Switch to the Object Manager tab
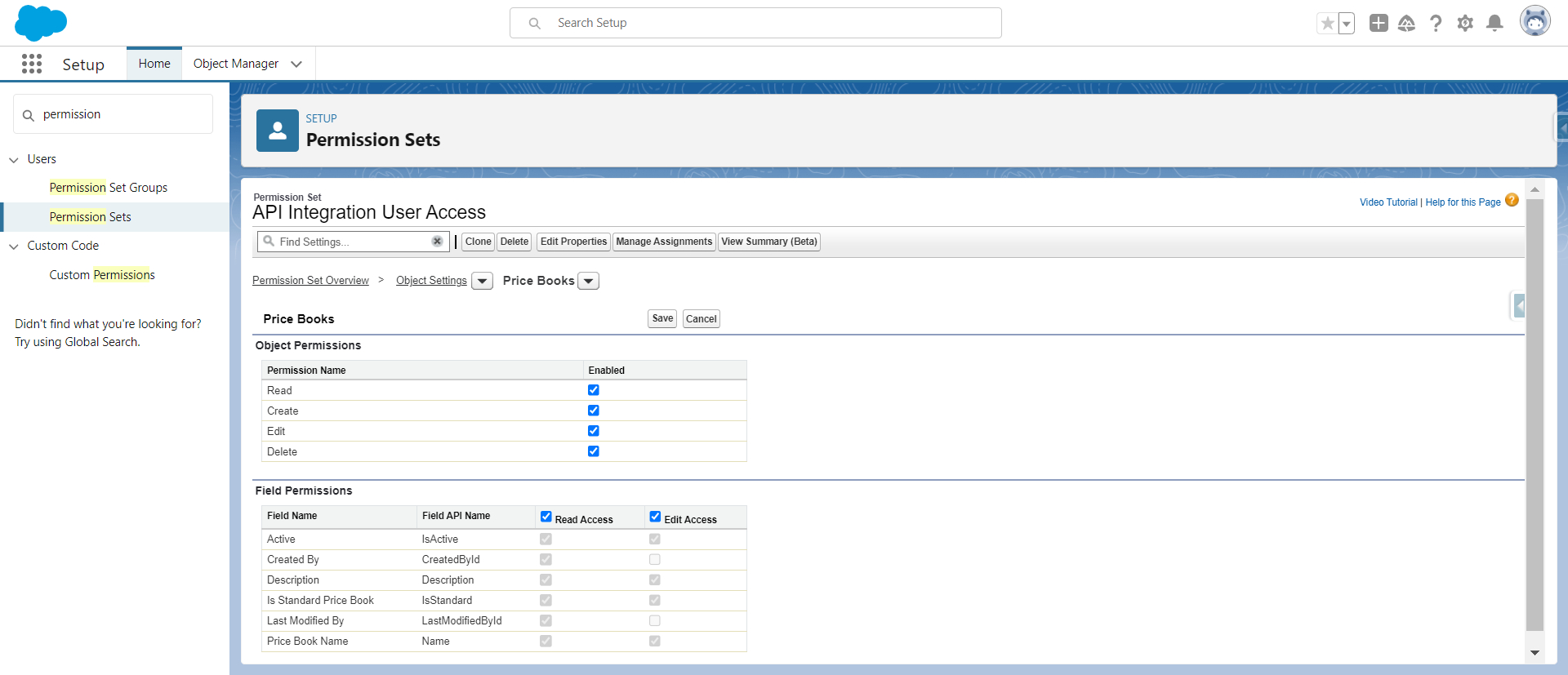The image size is (1568, 675). 236,64
